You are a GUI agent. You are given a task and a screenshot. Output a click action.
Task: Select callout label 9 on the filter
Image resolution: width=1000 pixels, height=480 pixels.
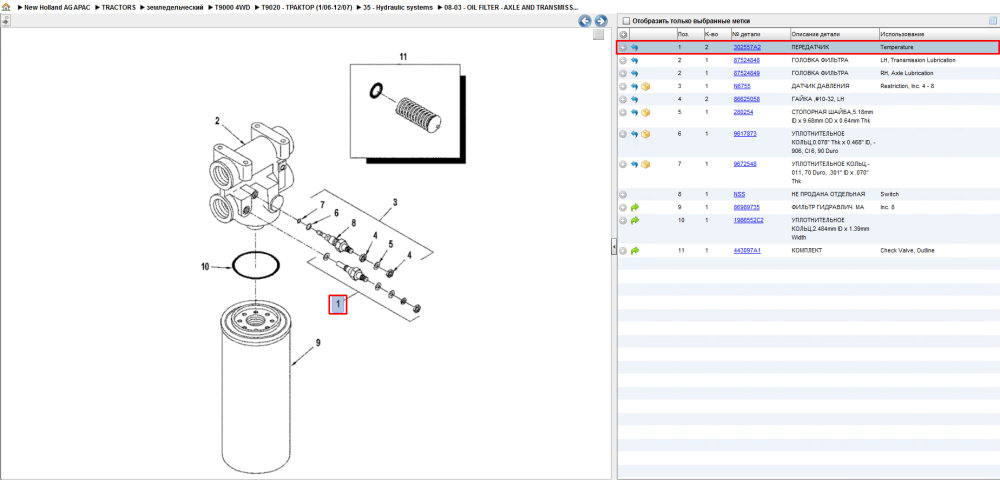pos(318,343)
